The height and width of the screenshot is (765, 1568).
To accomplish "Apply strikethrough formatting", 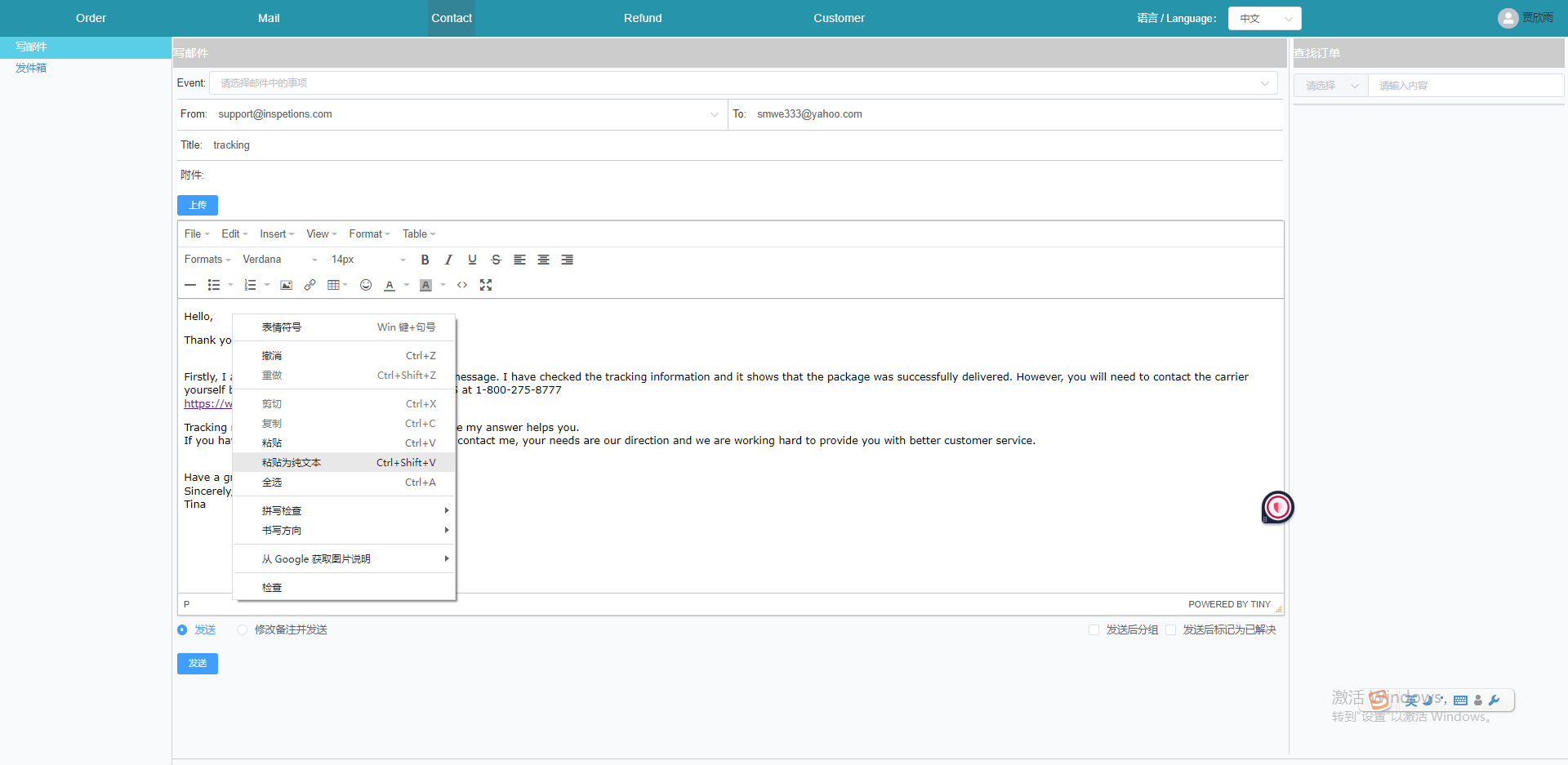I will pyautogui.click(x=496, y=260).
